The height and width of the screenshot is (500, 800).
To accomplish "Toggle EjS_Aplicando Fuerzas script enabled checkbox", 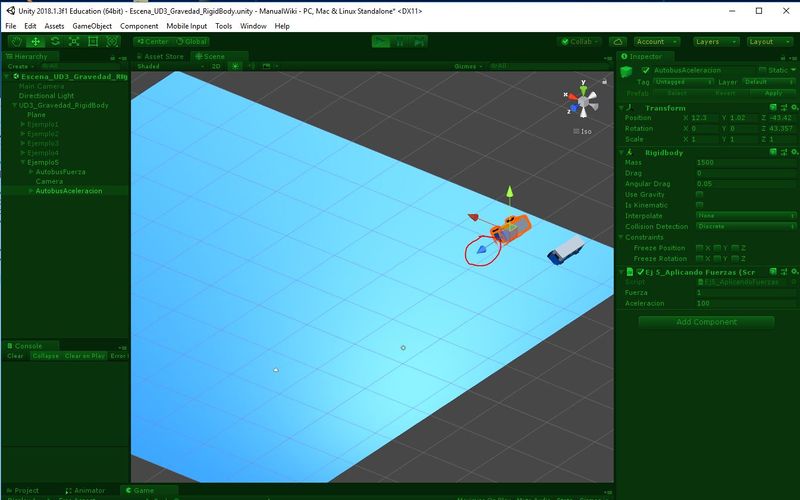I will (640, 272).
